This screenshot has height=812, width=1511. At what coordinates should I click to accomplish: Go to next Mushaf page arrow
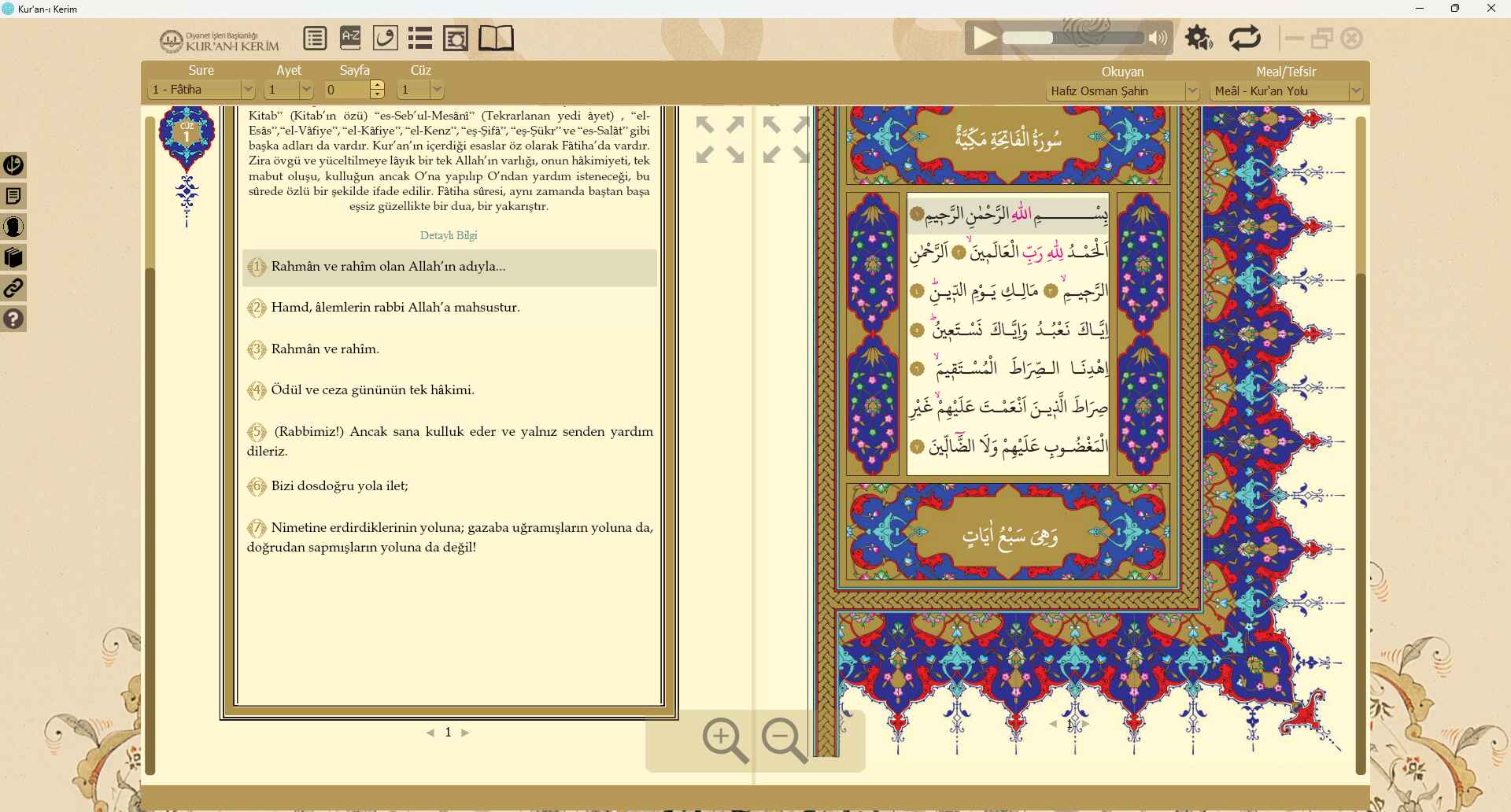1086,724
